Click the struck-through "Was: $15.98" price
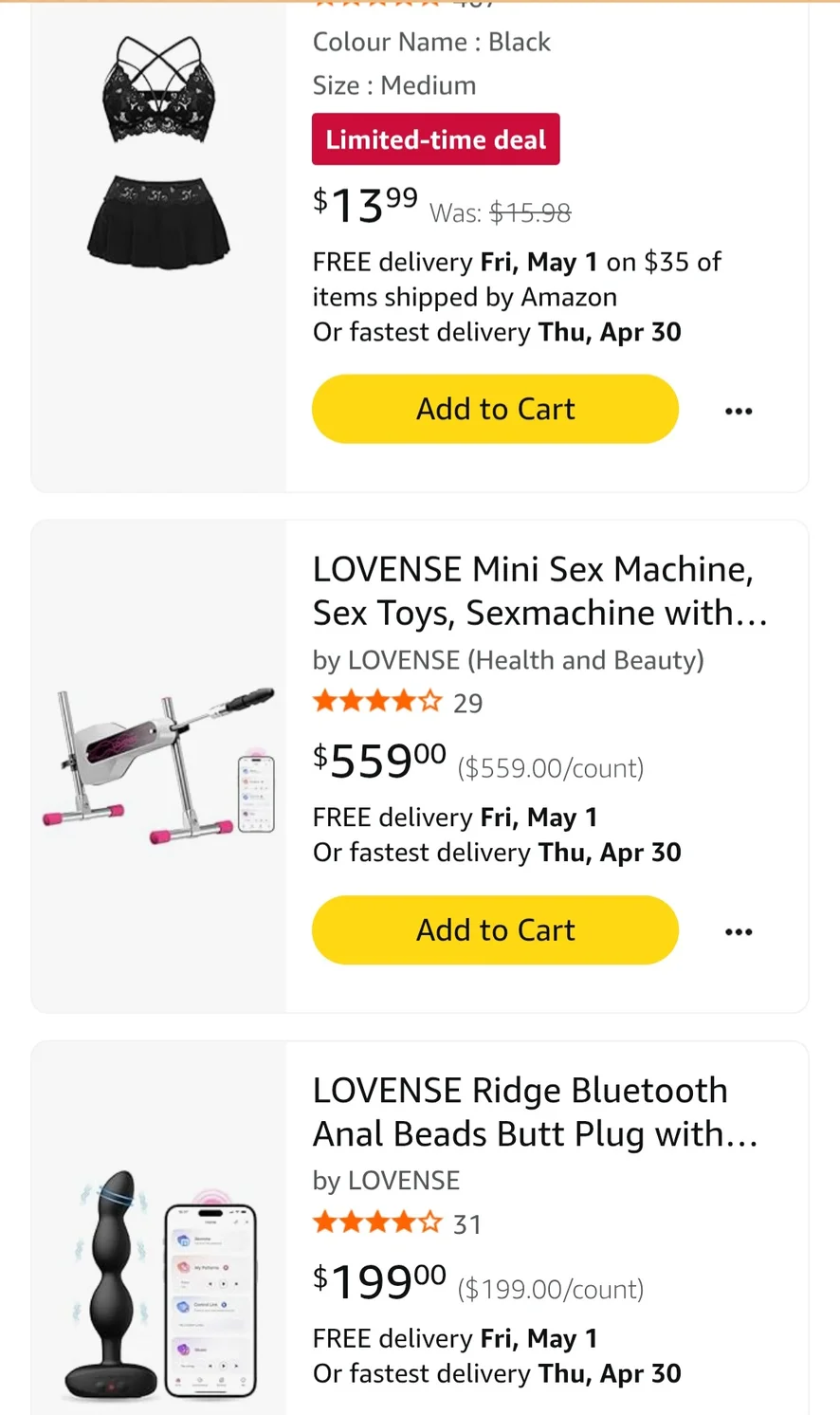 [501, 212]
